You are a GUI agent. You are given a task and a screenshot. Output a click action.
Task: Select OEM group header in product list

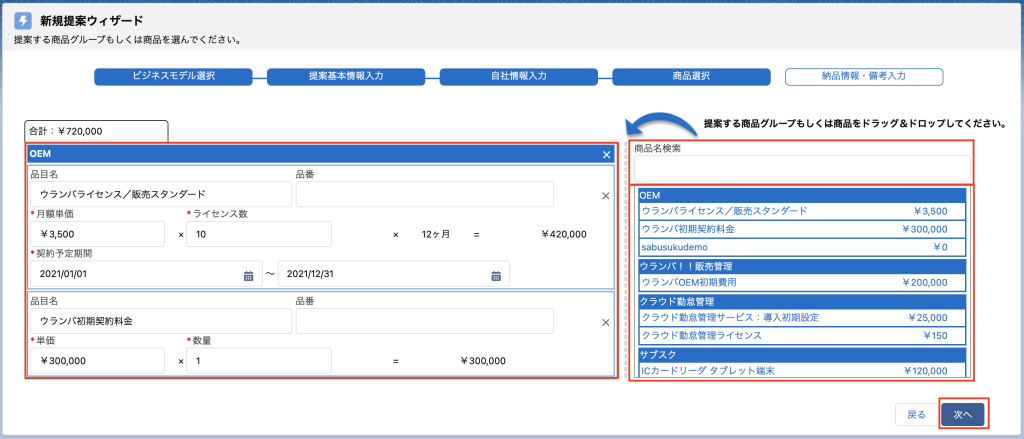(801, 195)
